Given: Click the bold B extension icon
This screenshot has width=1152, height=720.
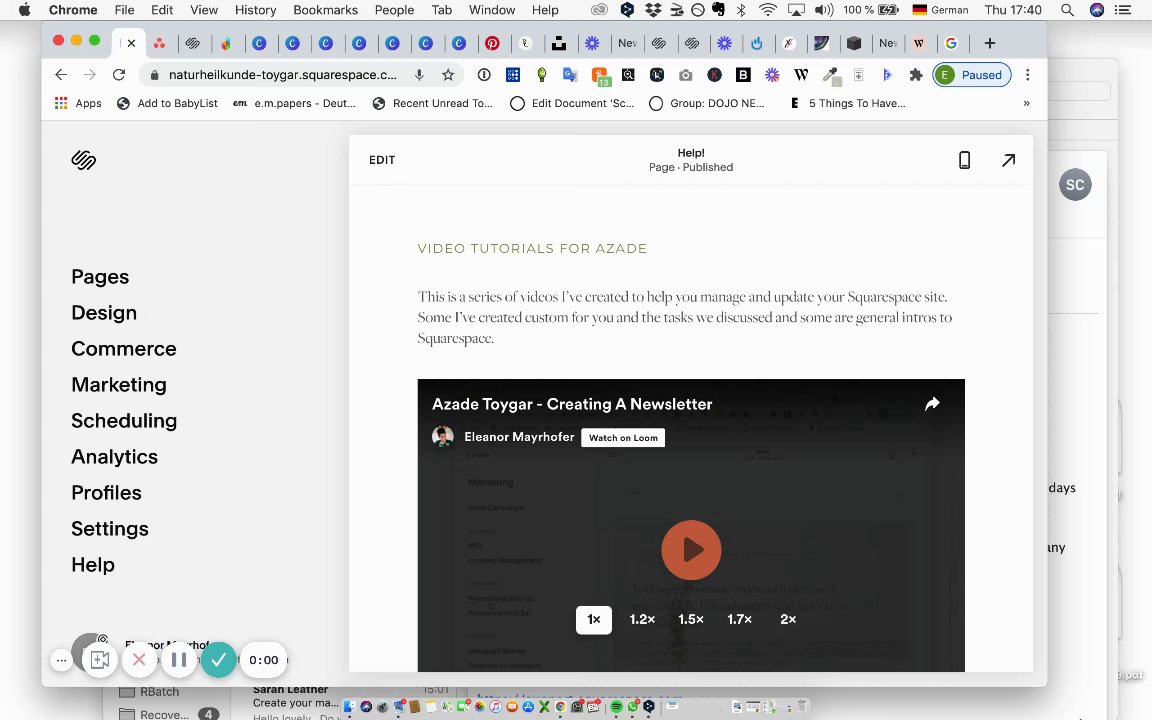Looking at the screenshot, I should [x=743, y=75].
